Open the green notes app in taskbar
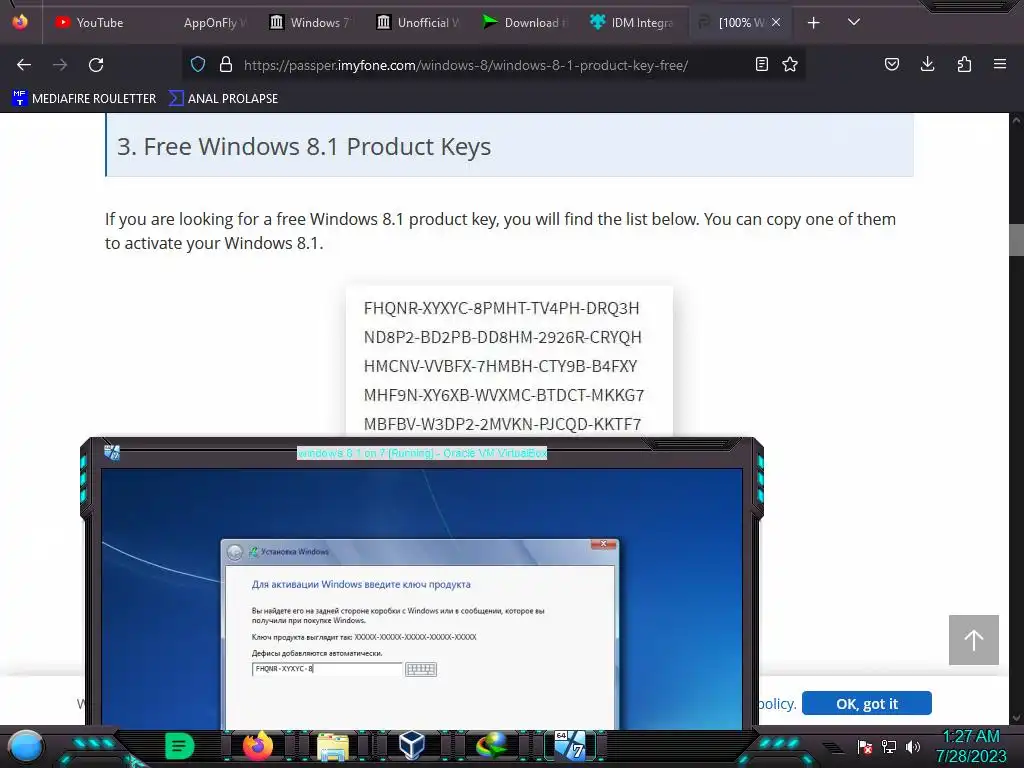Image resolution: width=1024 pixels, height=768 pixels. [179, 746]
